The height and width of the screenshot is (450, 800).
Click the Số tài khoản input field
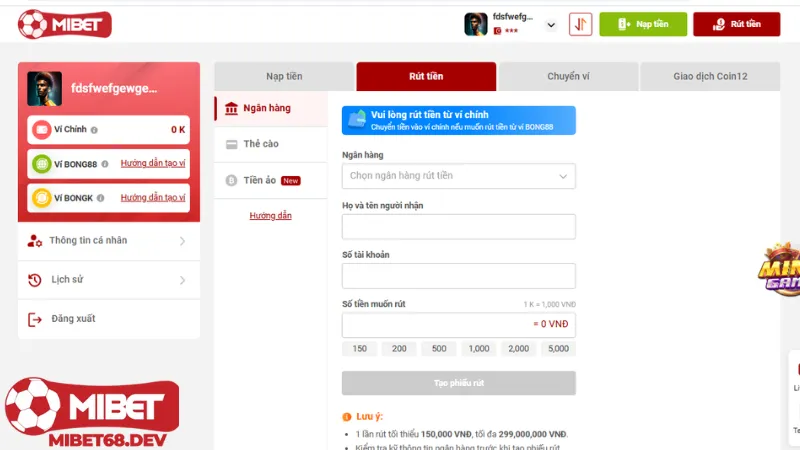[x=458, y=276]
